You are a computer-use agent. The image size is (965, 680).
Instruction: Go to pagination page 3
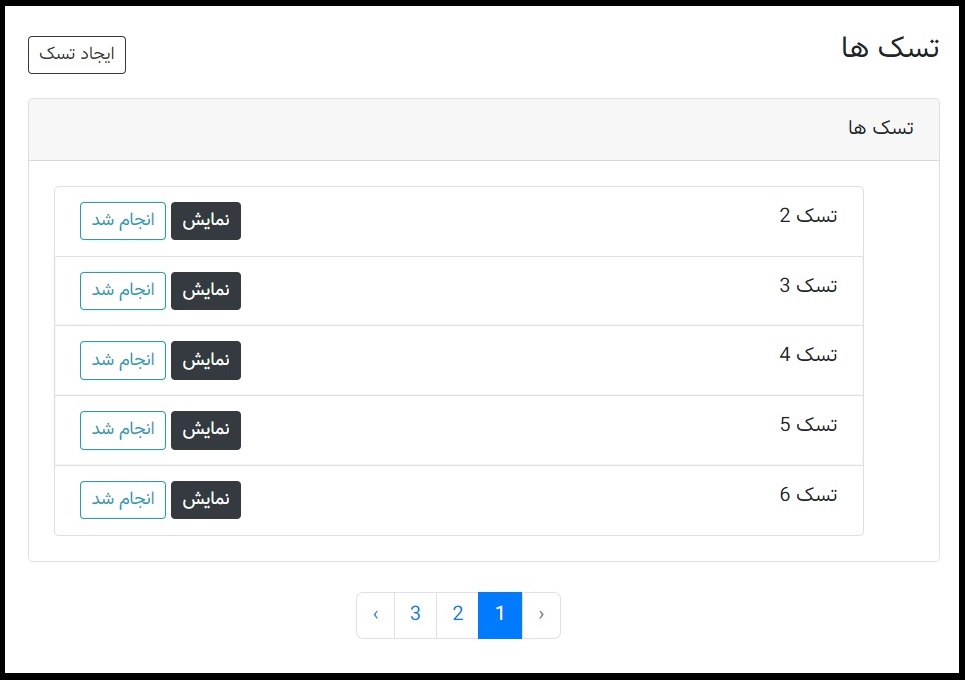point(416,615)
